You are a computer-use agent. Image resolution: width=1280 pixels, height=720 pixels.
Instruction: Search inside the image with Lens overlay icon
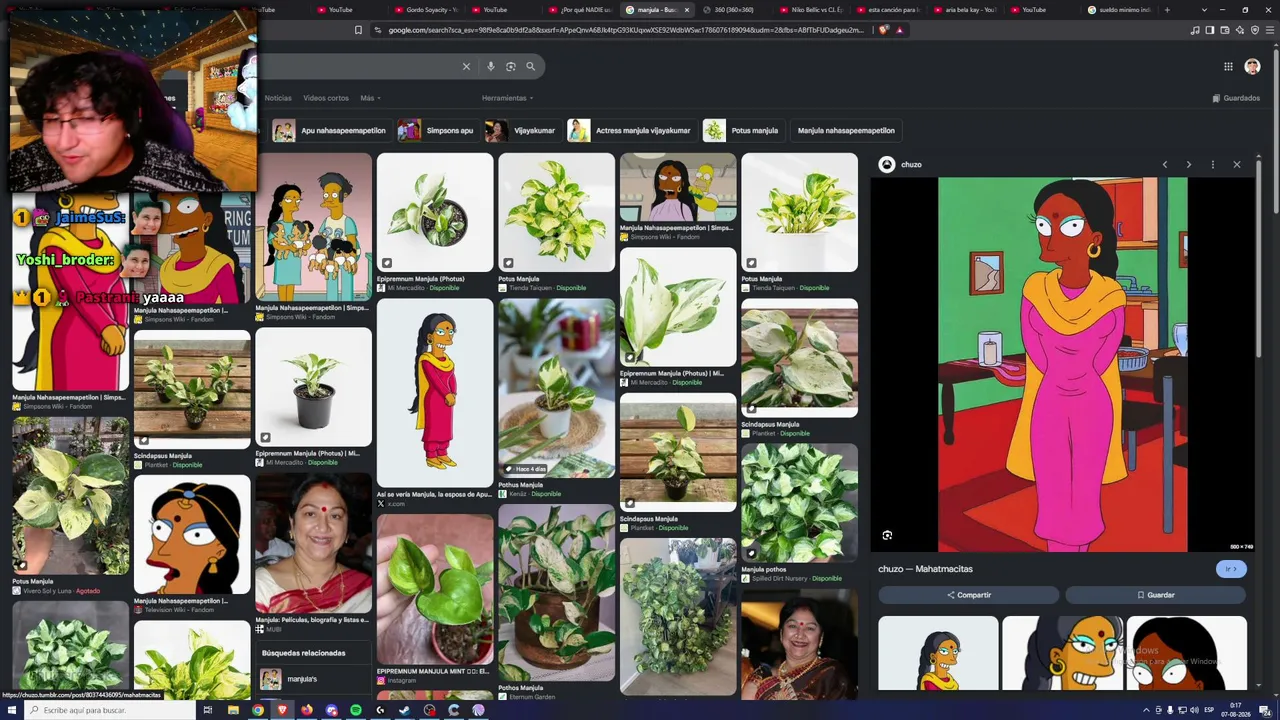click(887, 535)
